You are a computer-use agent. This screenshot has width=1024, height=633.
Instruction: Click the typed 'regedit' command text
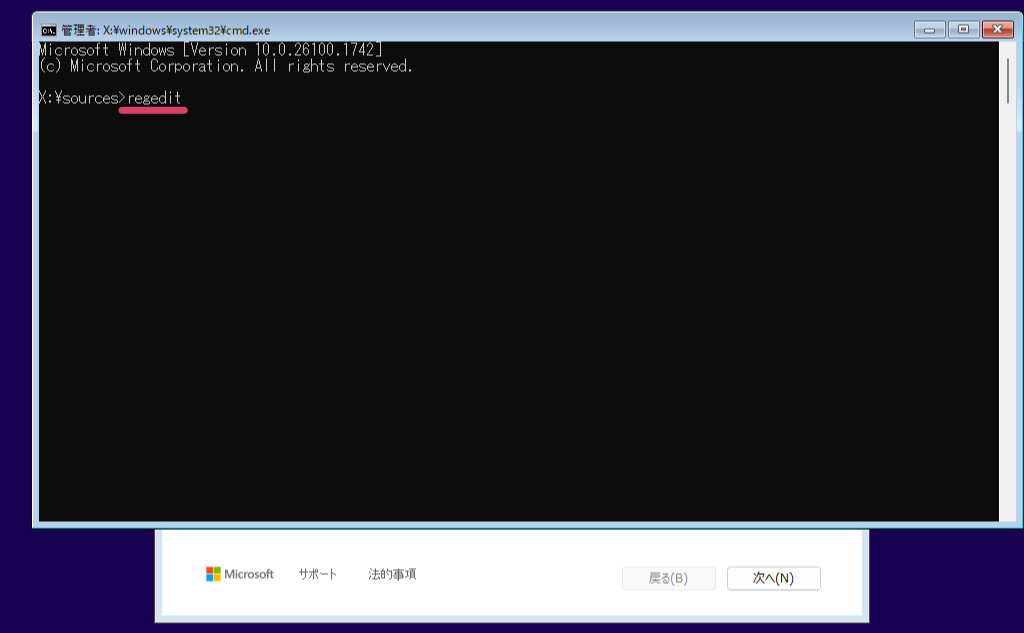154,98
